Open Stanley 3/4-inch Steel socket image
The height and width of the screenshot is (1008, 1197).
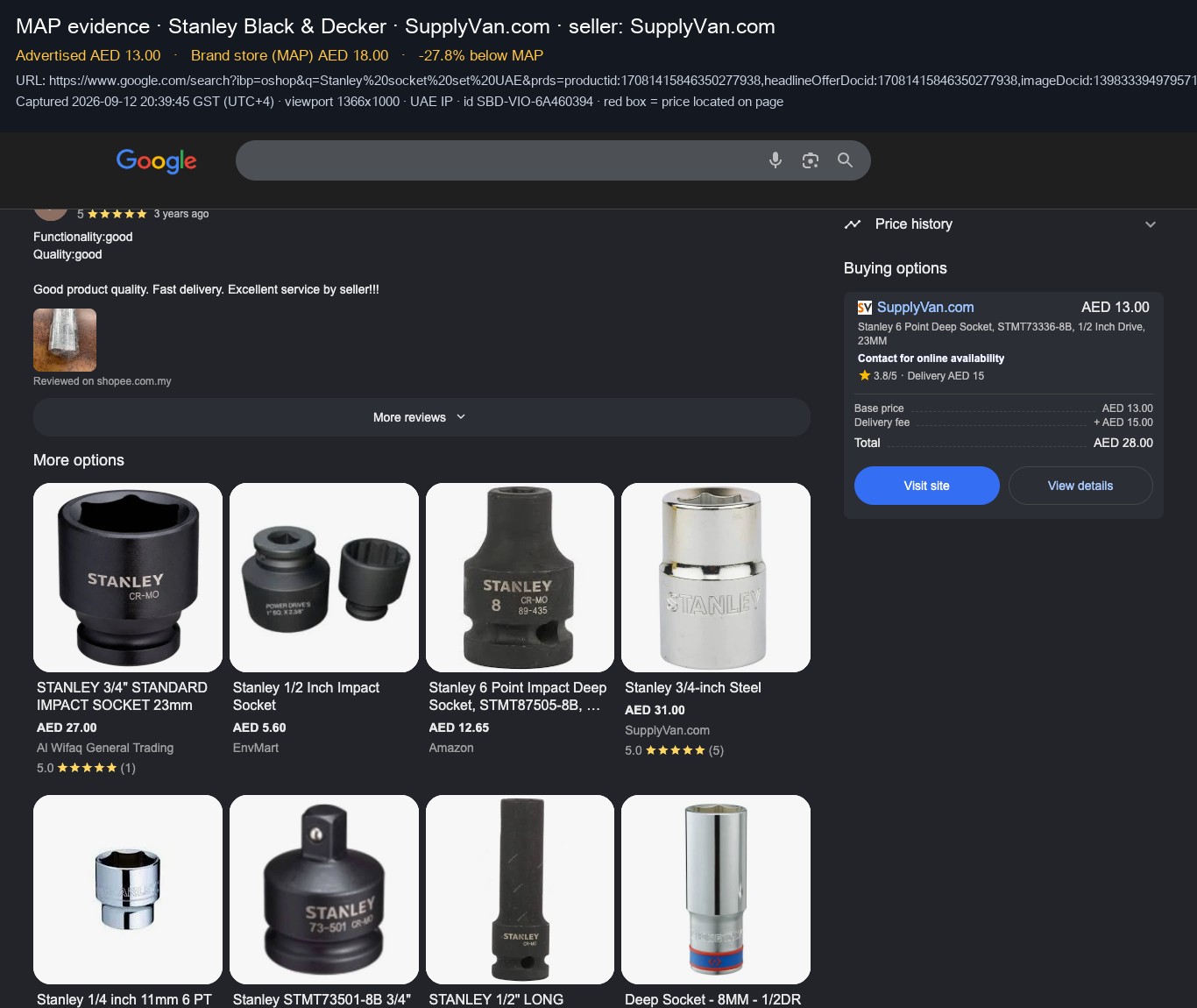coord(716,578)
